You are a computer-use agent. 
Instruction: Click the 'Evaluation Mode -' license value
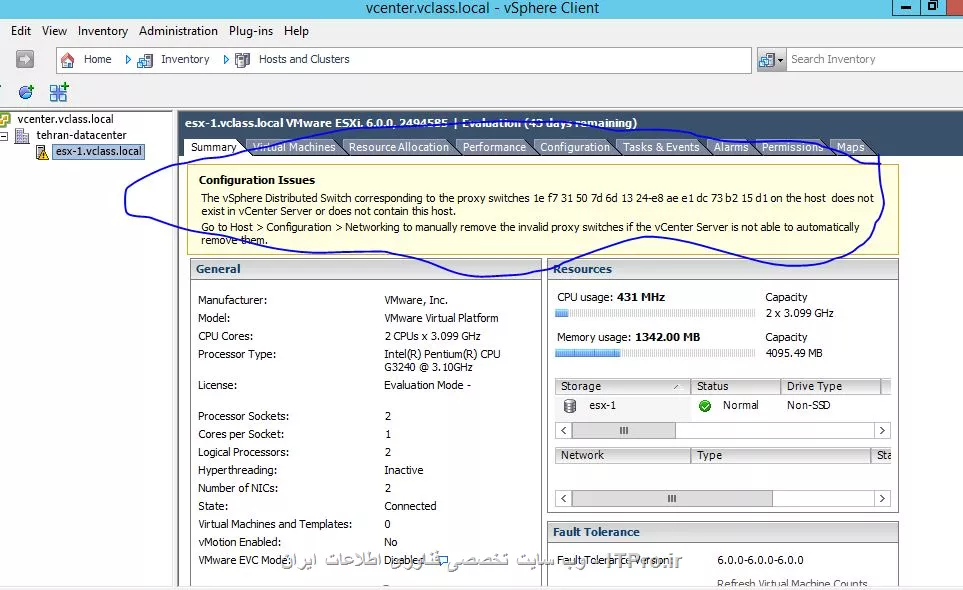pos(427,386)
